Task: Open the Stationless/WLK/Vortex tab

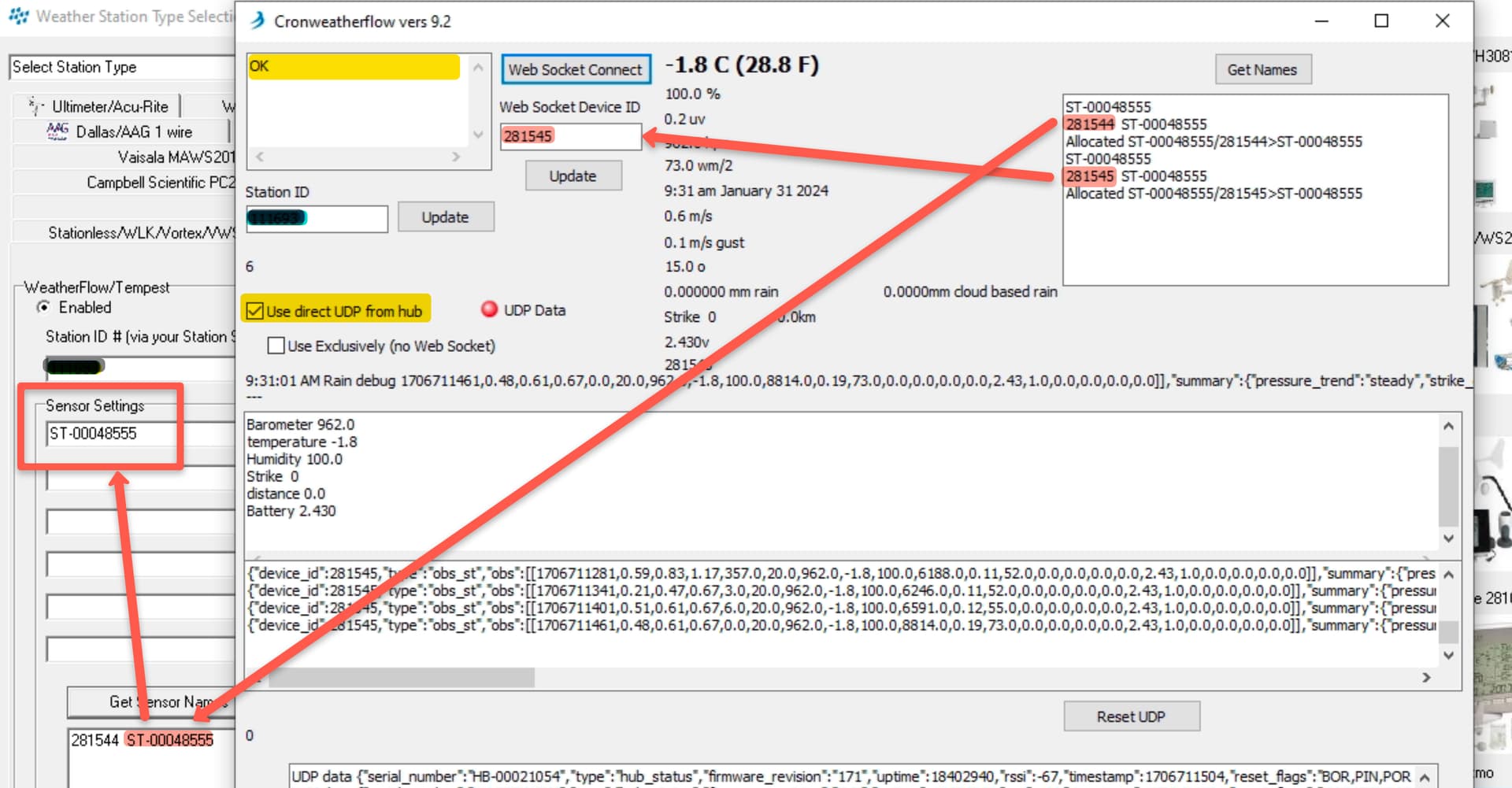Action: coord(124,232)
